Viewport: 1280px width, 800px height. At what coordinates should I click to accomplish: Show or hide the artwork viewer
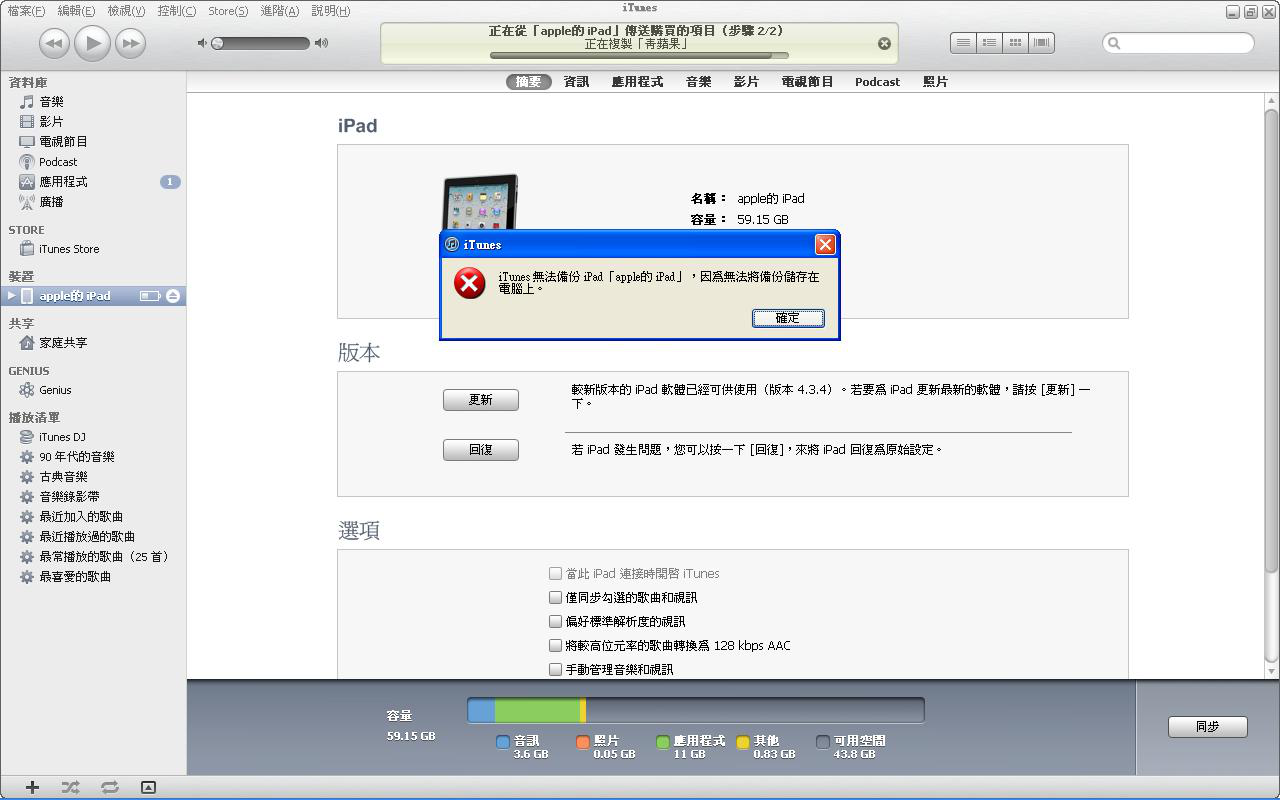pyautogui.click(x=148, y=788)
